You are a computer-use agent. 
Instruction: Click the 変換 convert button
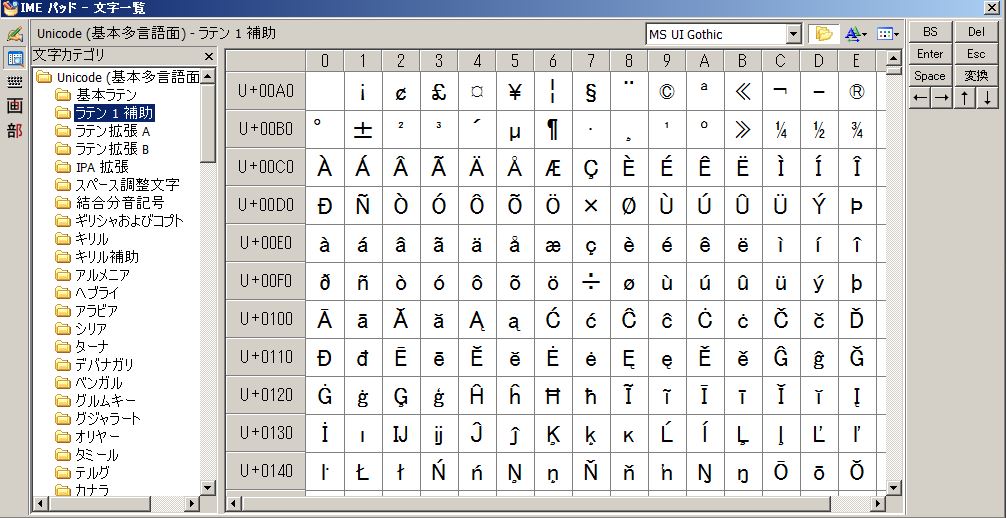tap(975, 76)
